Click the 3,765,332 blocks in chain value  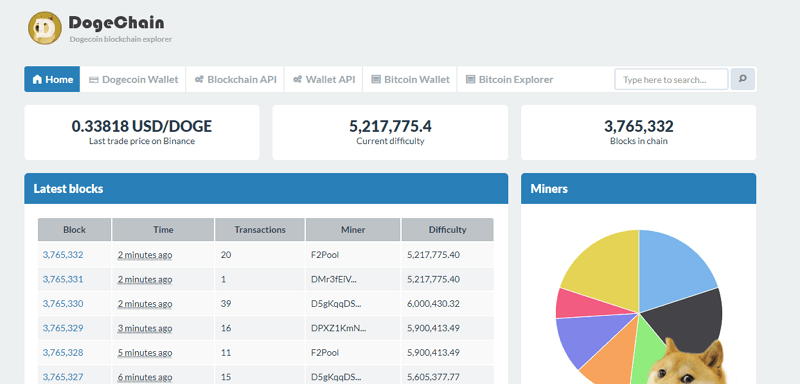pos(639,126)
